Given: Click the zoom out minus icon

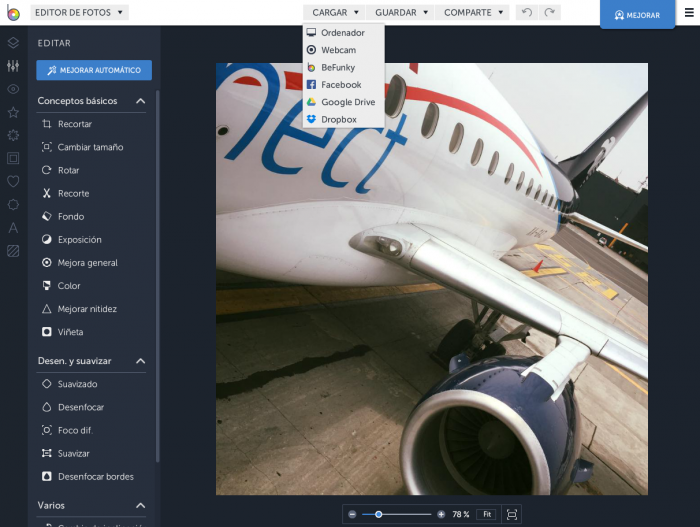Looking at the screenshot, I should (x=352, y=514).
